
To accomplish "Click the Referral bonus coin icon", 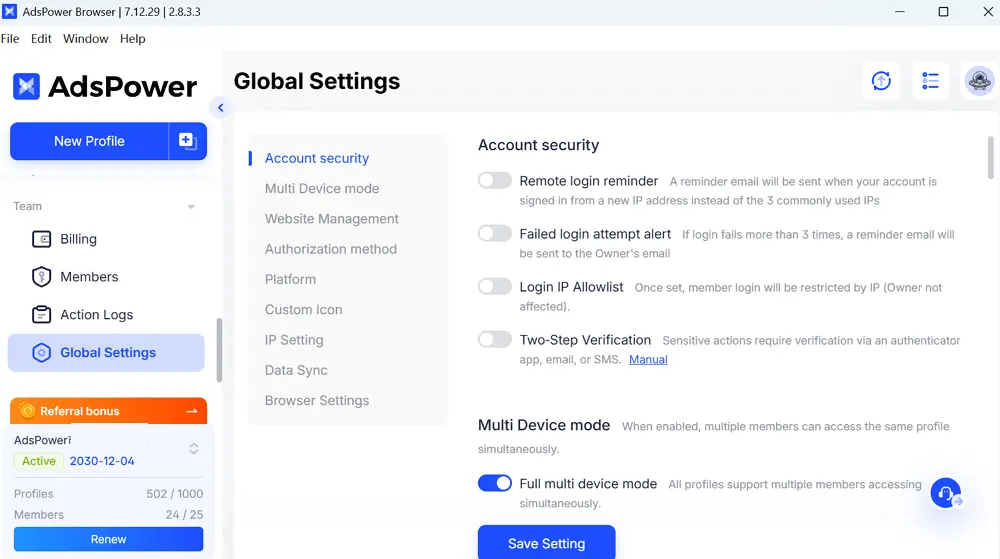I will coord(27,411).
